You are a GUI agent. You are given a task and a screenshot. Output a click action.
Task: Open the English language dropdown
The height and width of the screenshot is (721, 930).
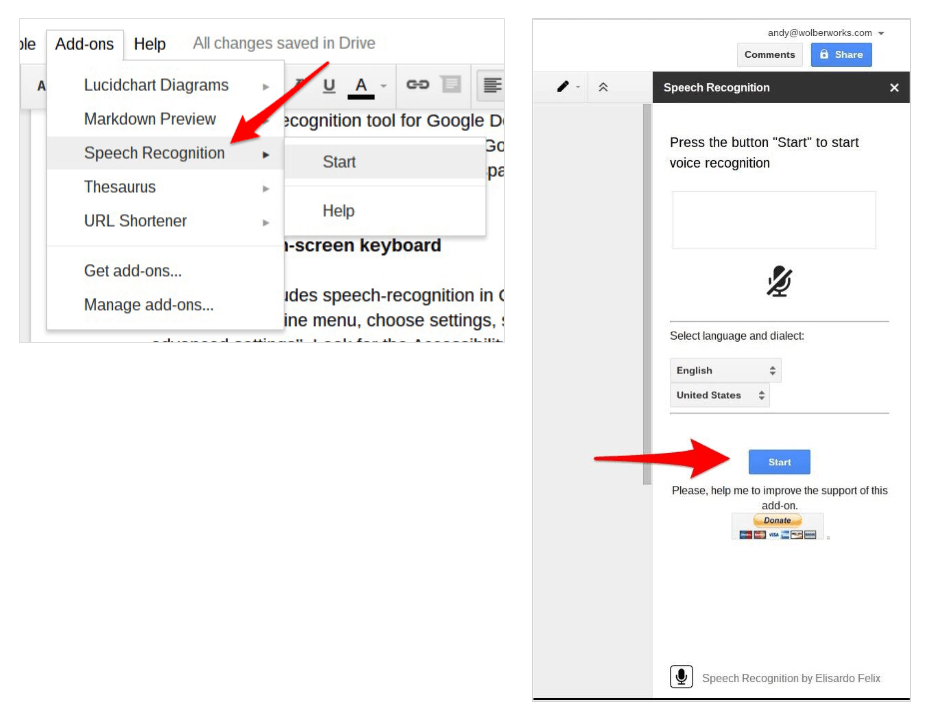click(x=725, y=370)
